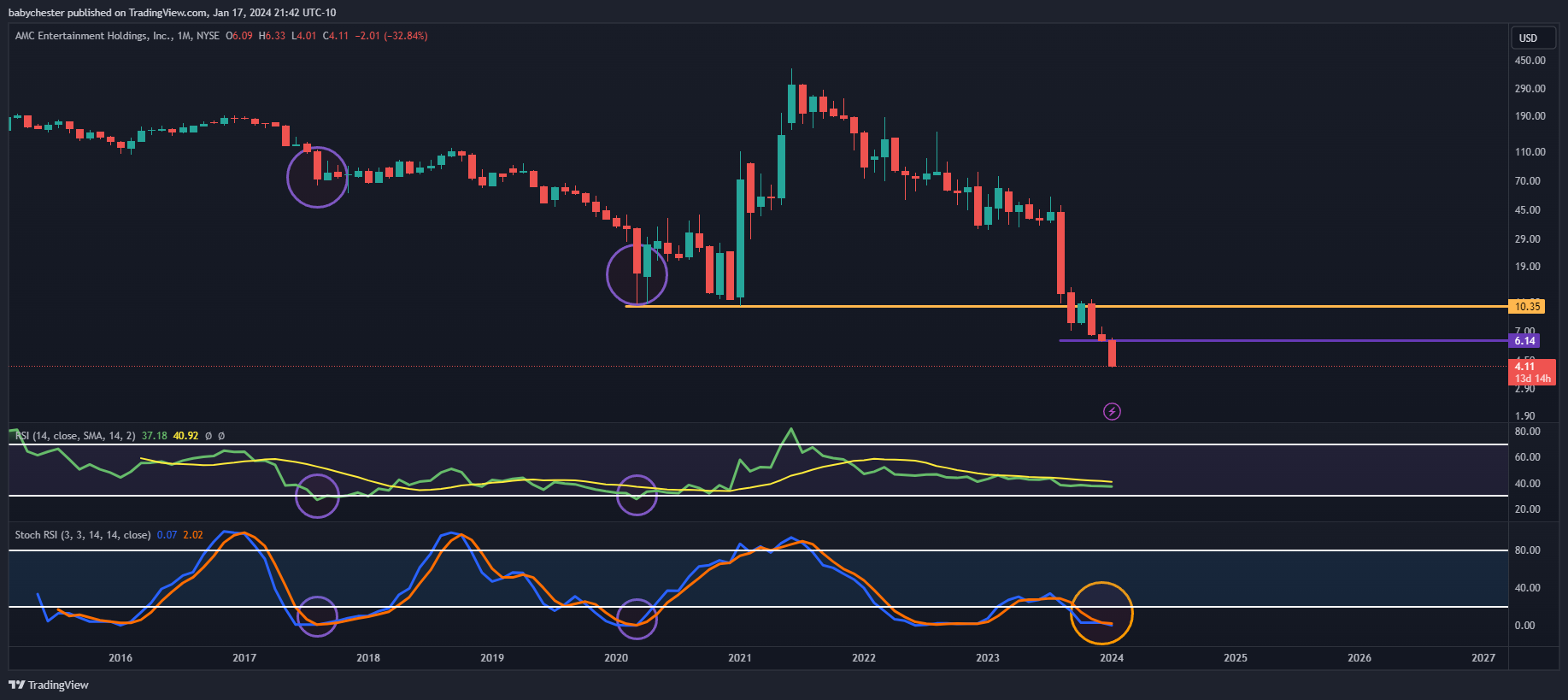Click the RSI moving average value 40.92

pos(185,436)
